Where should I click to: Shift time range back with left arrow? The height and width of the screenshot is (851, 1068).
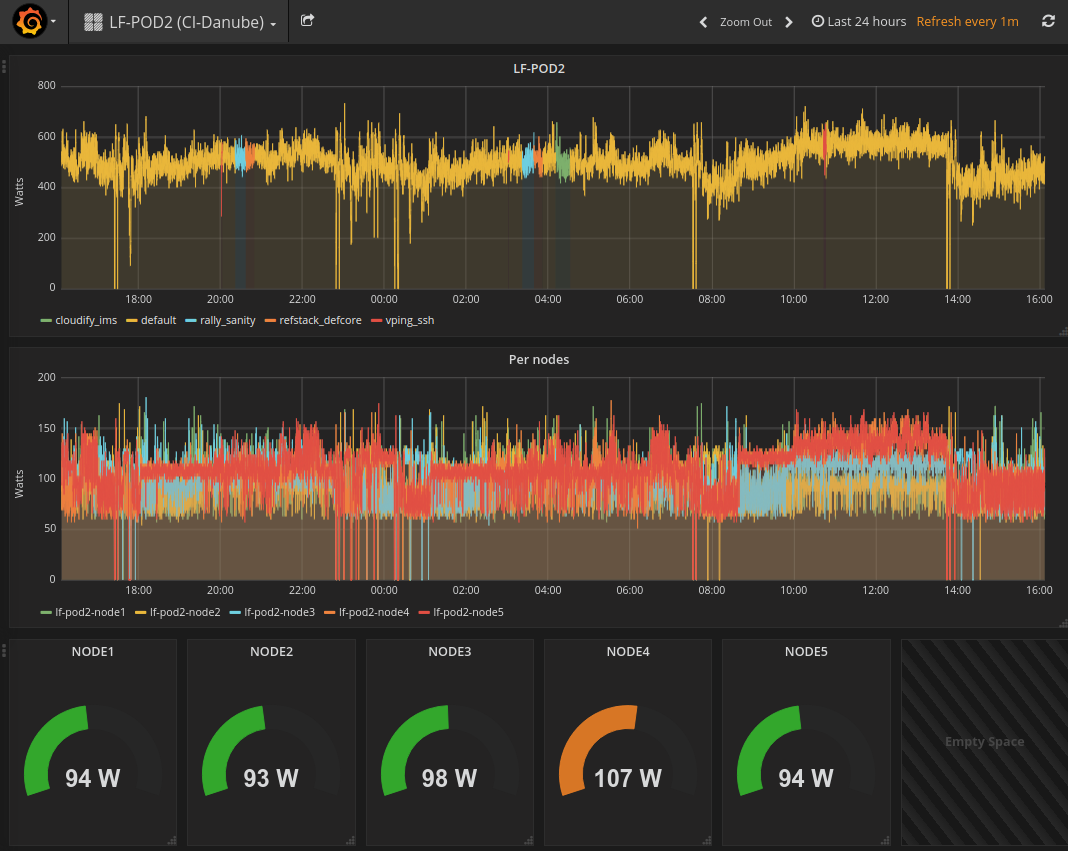click(703, 22)
